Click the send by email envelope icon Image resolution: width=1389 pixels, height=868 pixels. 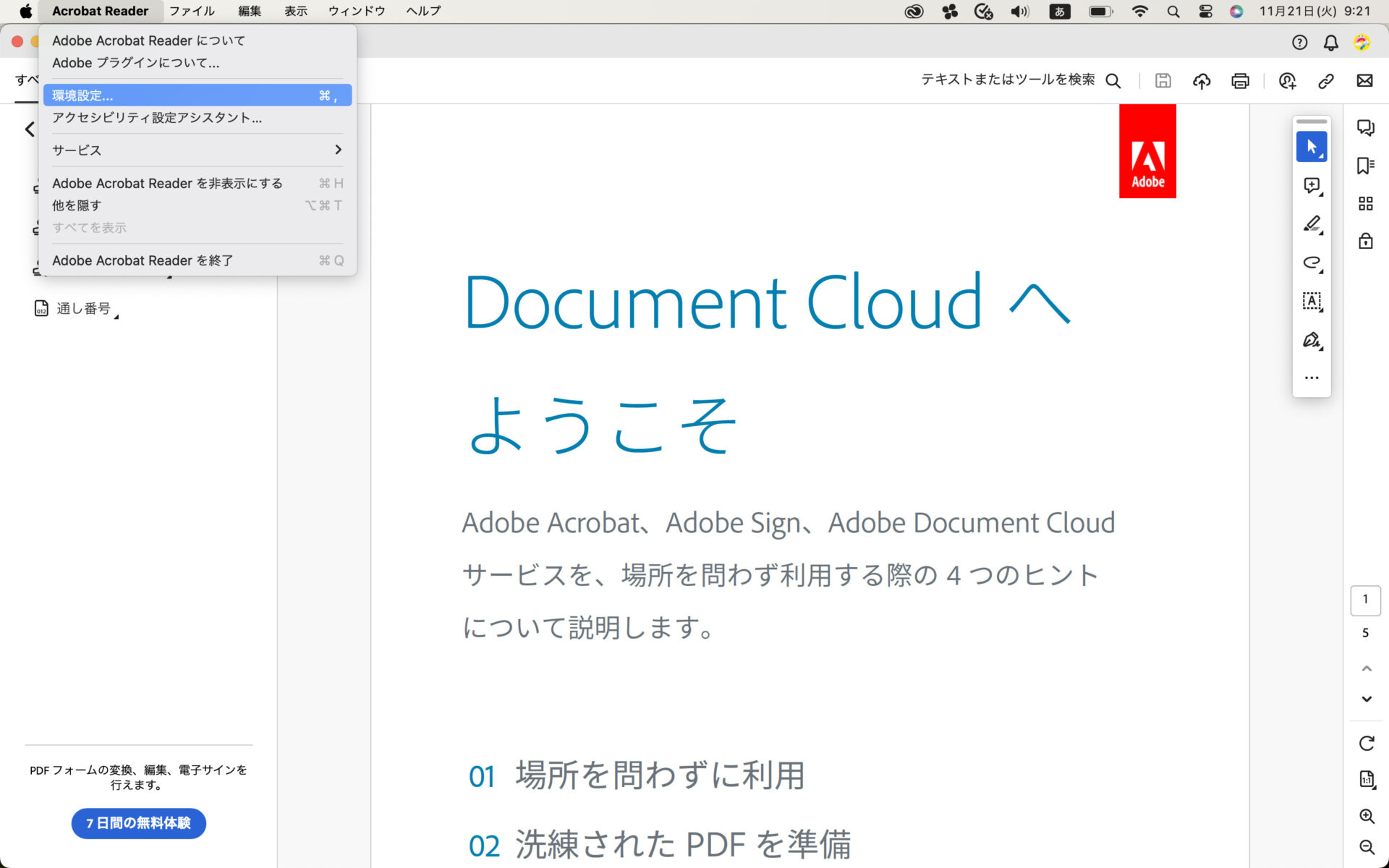coord(1364,81)
